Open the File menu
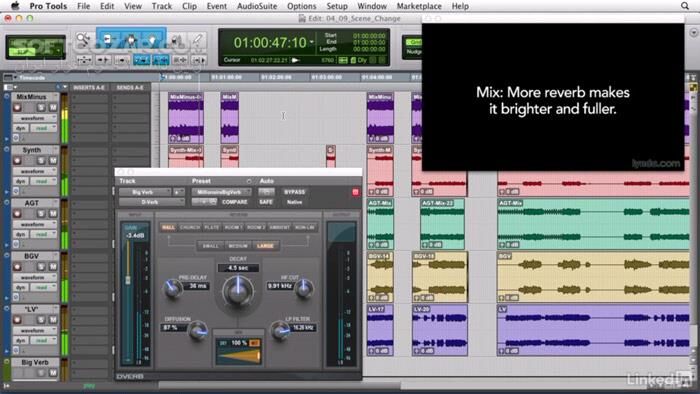 tap(83, 6)
